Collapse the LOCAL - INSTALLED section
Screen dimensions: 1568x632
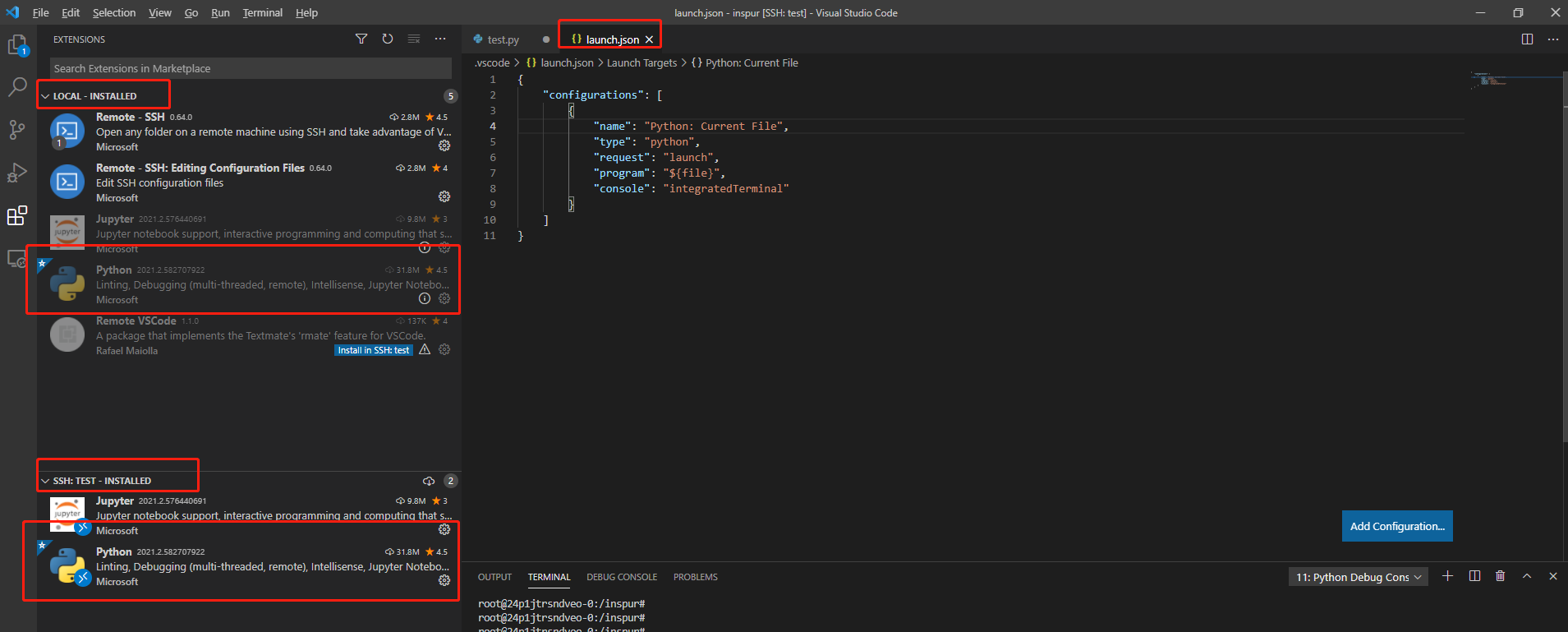coord(46,96)
